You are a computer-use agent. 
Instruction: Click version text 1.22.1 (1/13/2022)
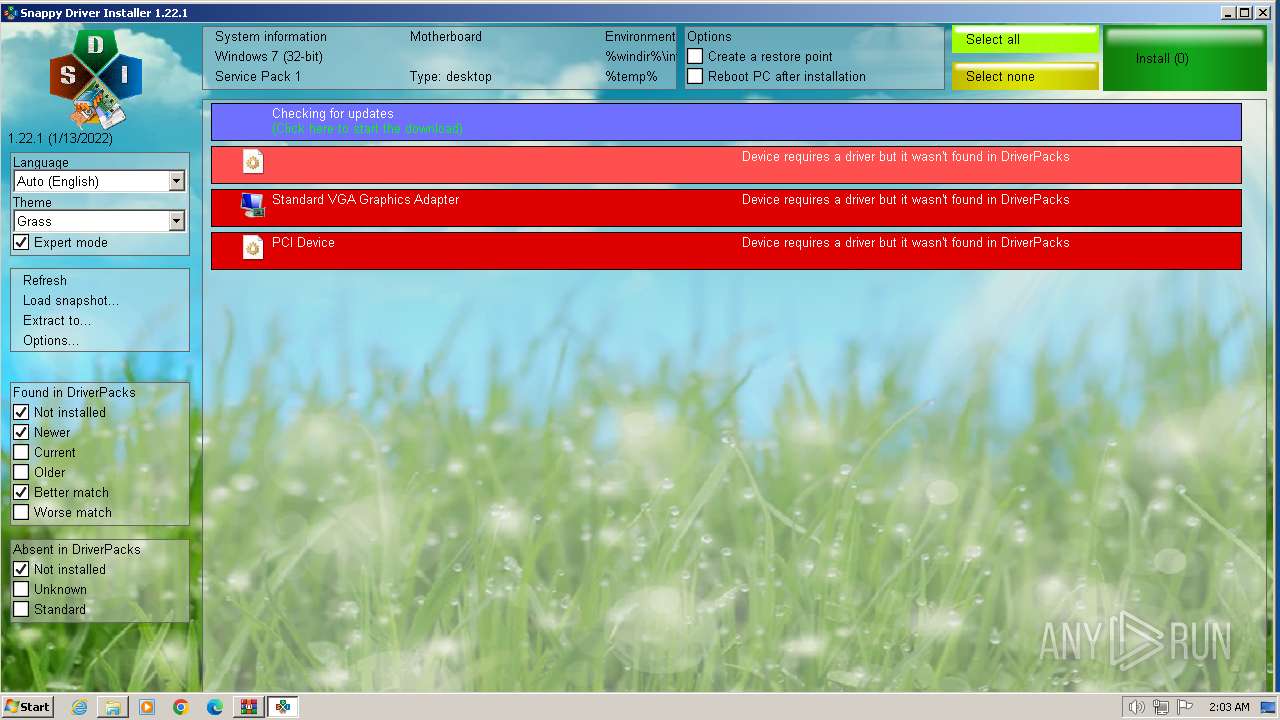60,139
